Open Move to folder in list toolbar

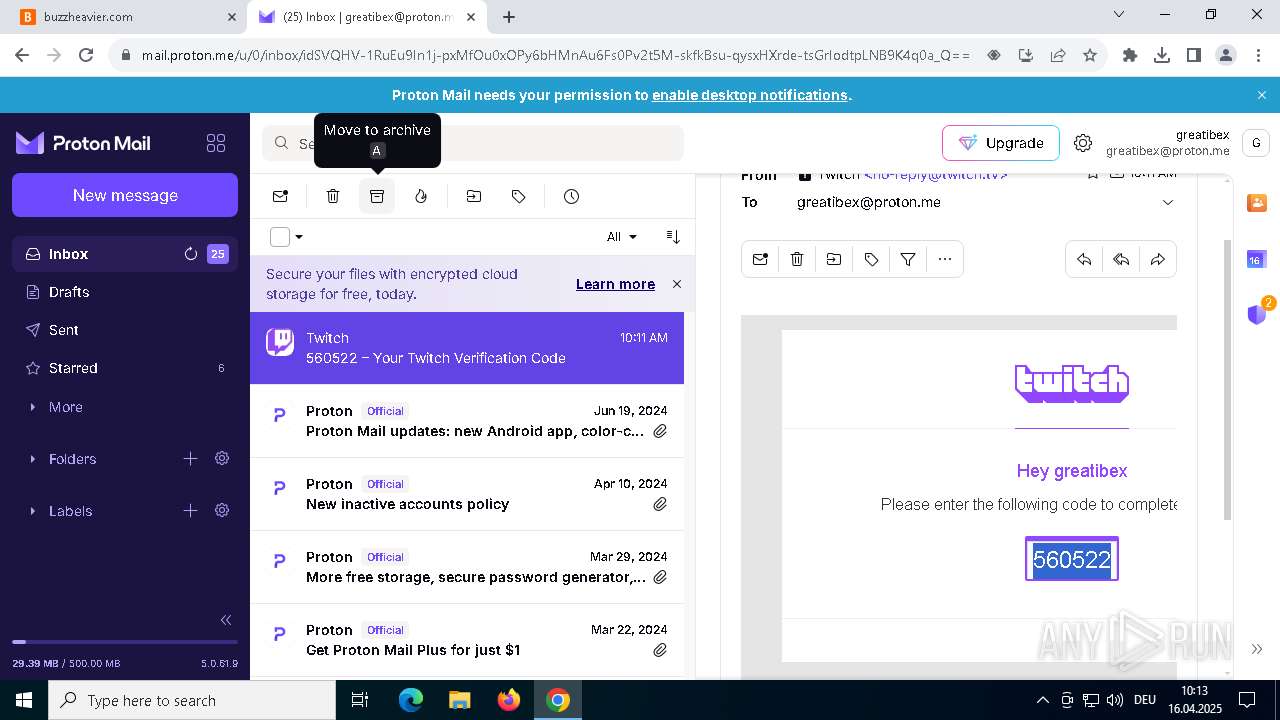(x=474, y=196)
